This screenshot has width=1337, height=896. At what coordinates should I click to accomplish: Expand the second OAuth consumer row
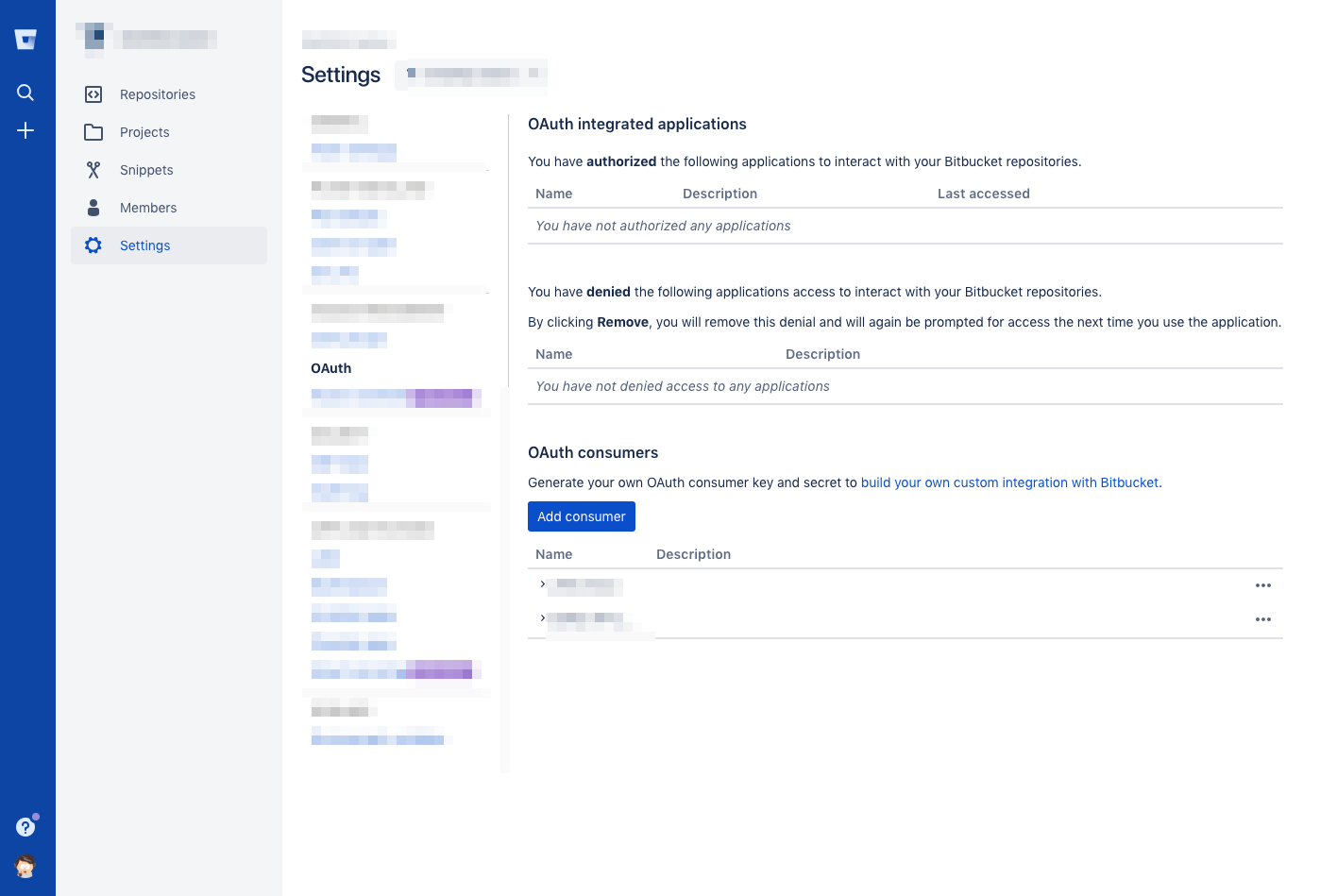pos(542,618)
